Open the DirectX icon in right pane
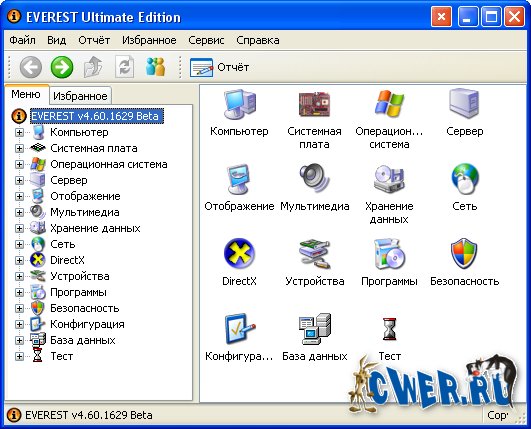 click(x=239, y=253)
